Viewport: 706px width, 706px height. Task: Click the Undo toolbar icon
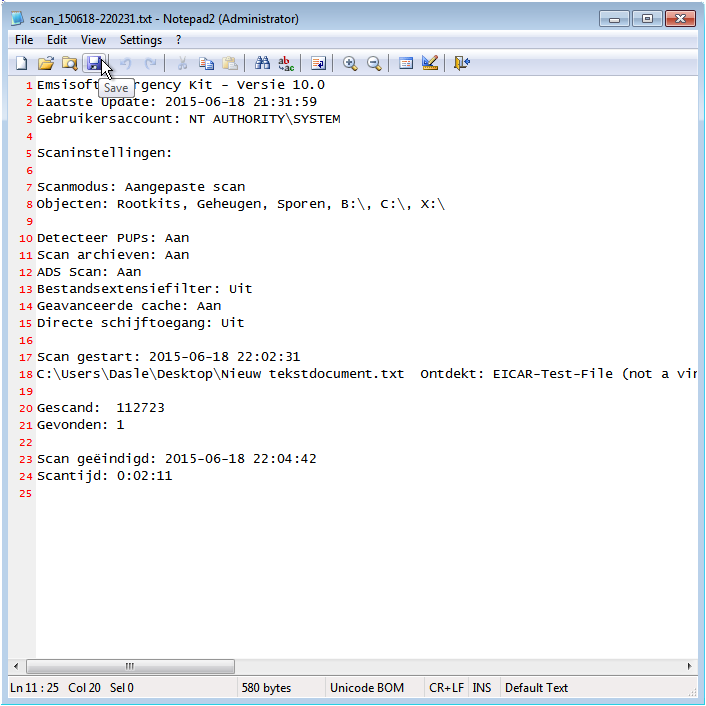[126, 63]
